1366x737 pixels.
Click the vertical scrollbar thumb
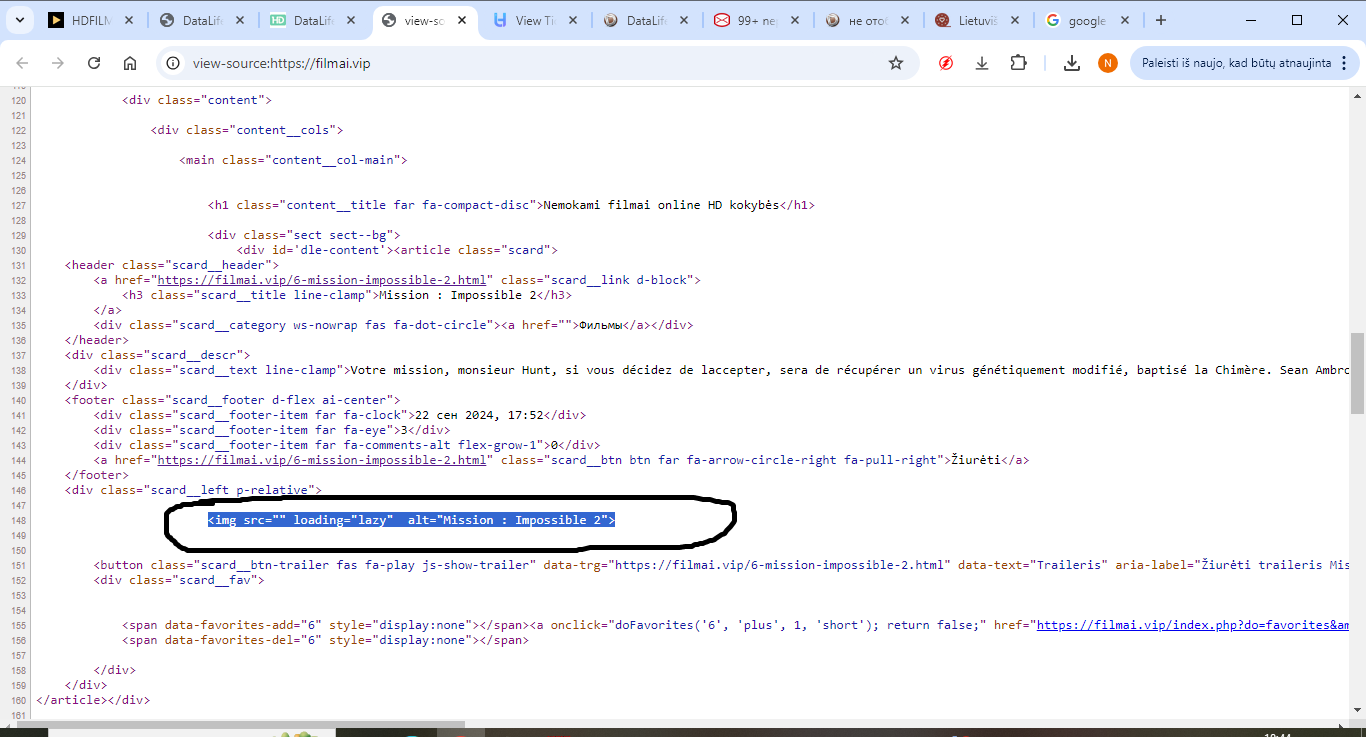[1357, 373]
